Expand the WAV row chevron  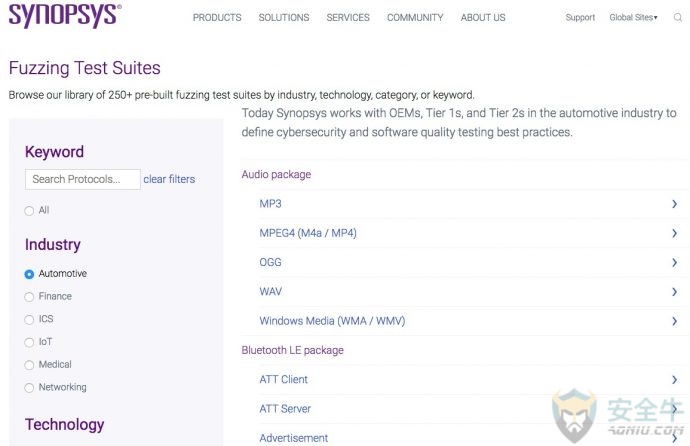coord(674,292)
